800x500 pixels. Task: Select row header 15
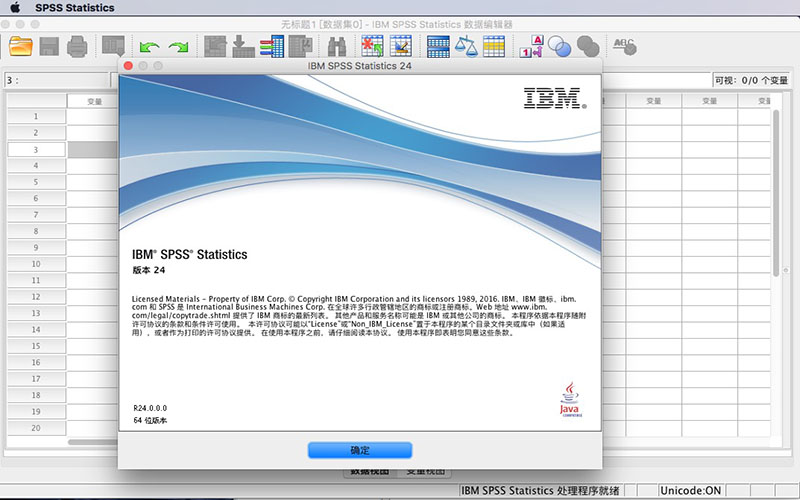(x=36, y=346)
